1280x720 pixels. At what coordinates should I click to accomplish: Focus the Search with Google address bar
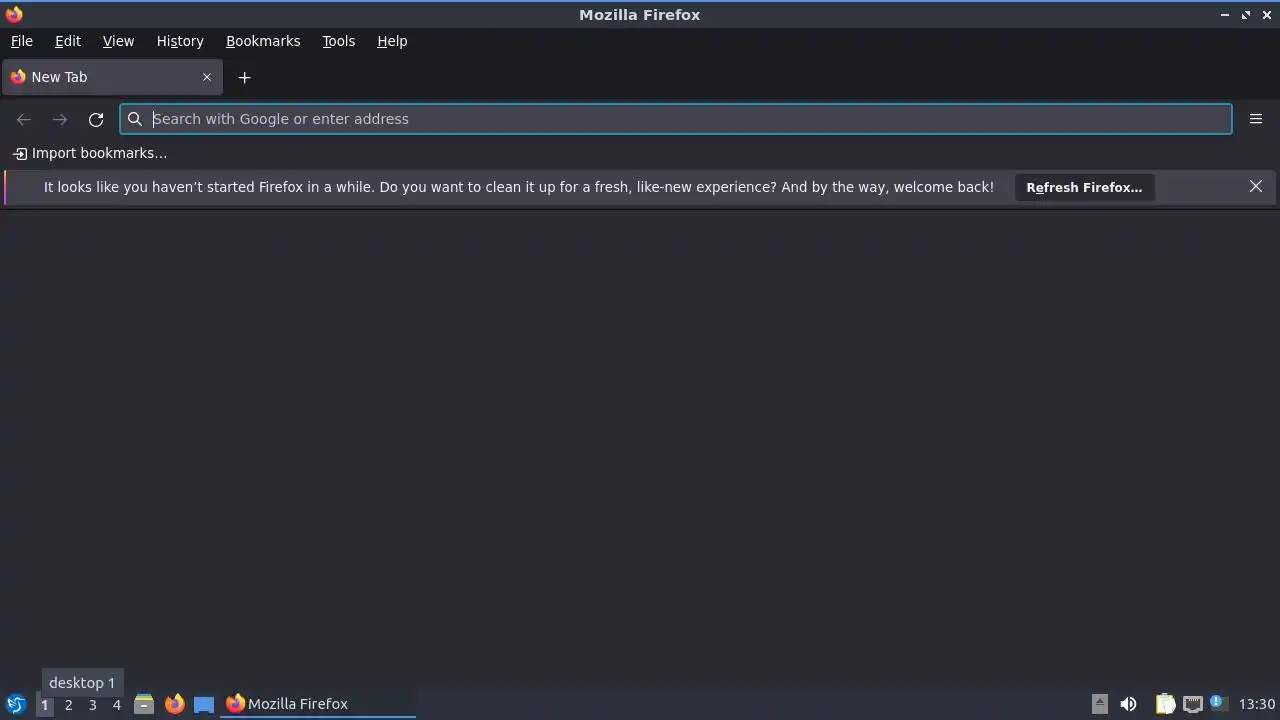pos(676,119)
